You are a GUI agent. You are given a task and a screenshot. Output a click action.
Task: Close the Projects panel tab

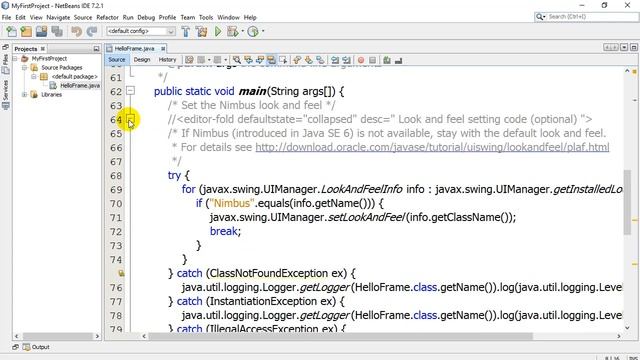tap(42, 49)
